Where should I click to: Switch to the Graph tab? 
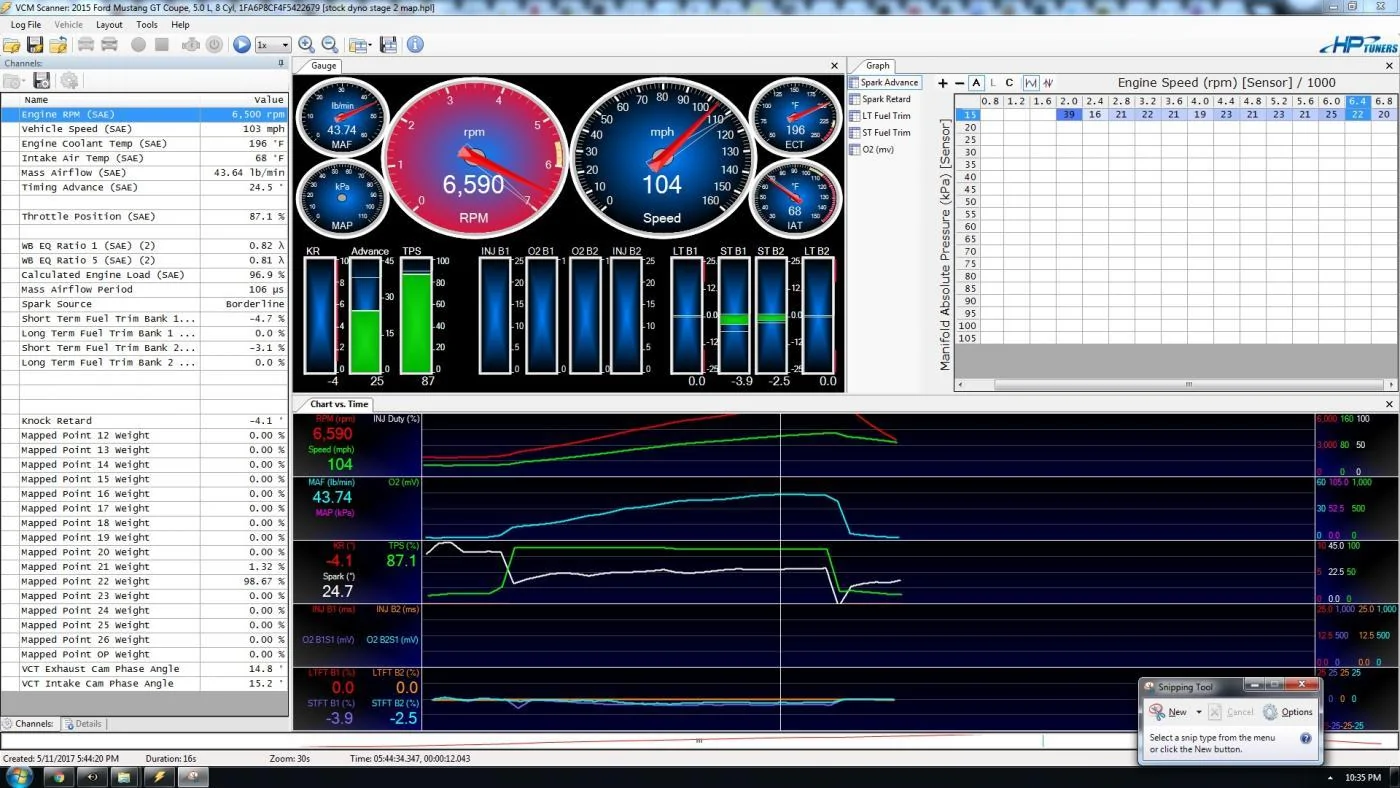(x=877, y=66)
